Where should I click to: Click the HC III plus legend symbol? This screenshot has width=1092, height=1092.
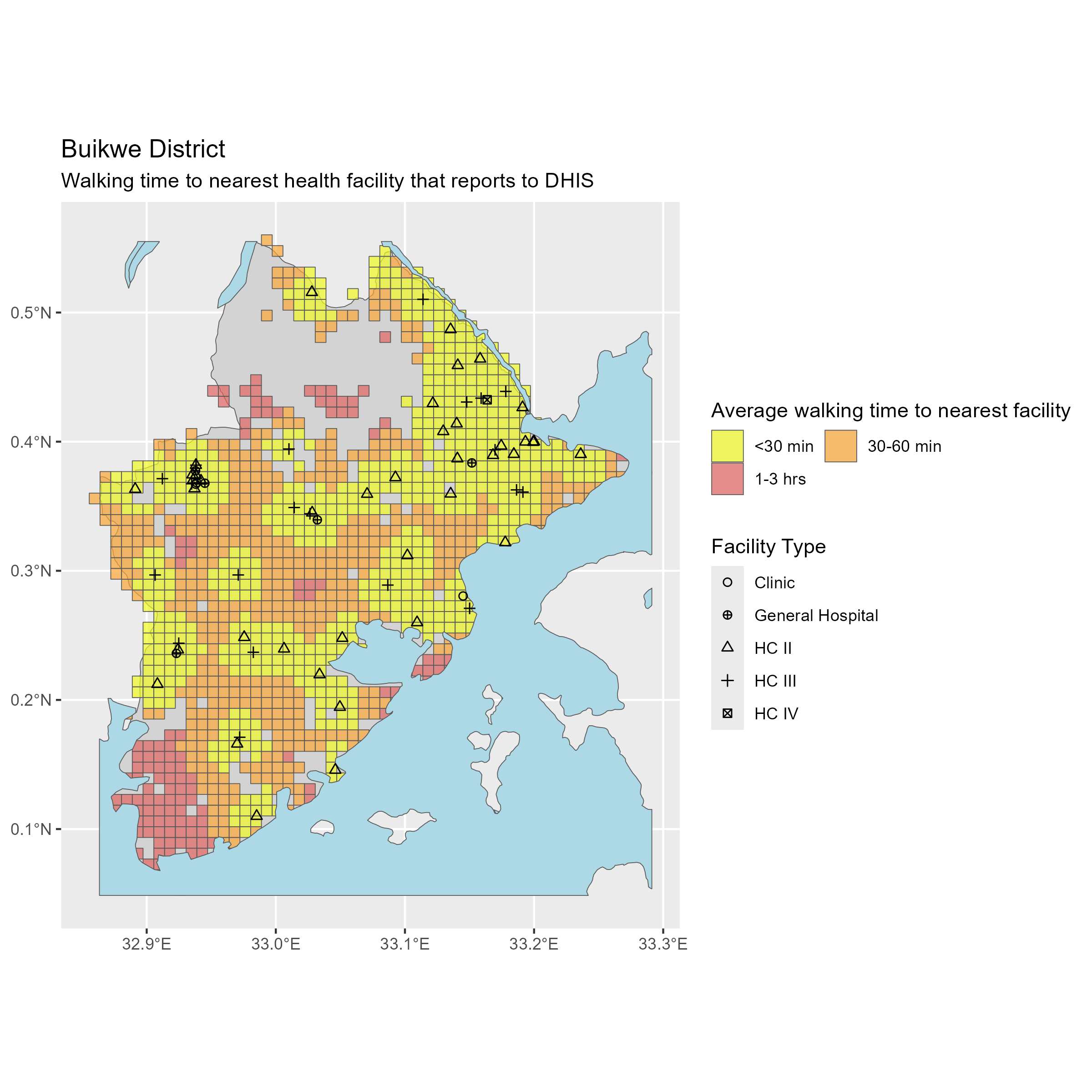coord(728,681)
